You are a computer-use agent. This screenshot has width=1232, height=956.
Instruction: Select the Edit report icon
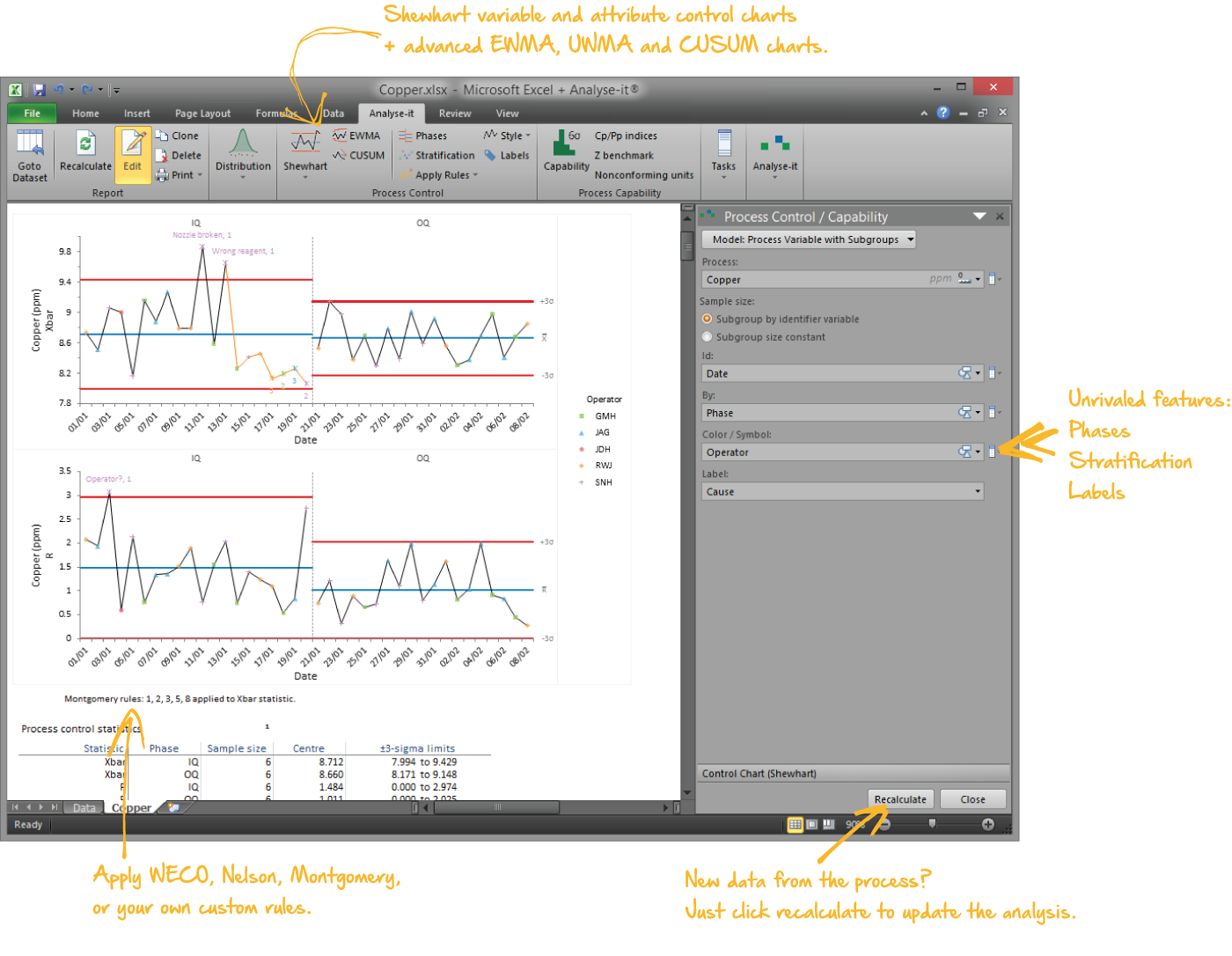(x=133, y=143)
